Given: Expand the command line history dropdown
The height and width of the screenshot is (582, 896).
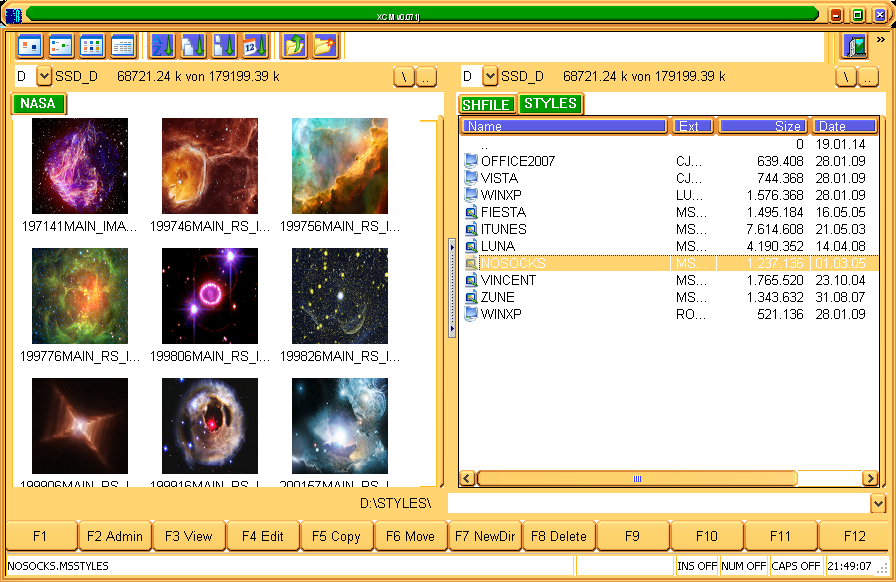Looking at the screenshot, I should (x=878, y=504).
